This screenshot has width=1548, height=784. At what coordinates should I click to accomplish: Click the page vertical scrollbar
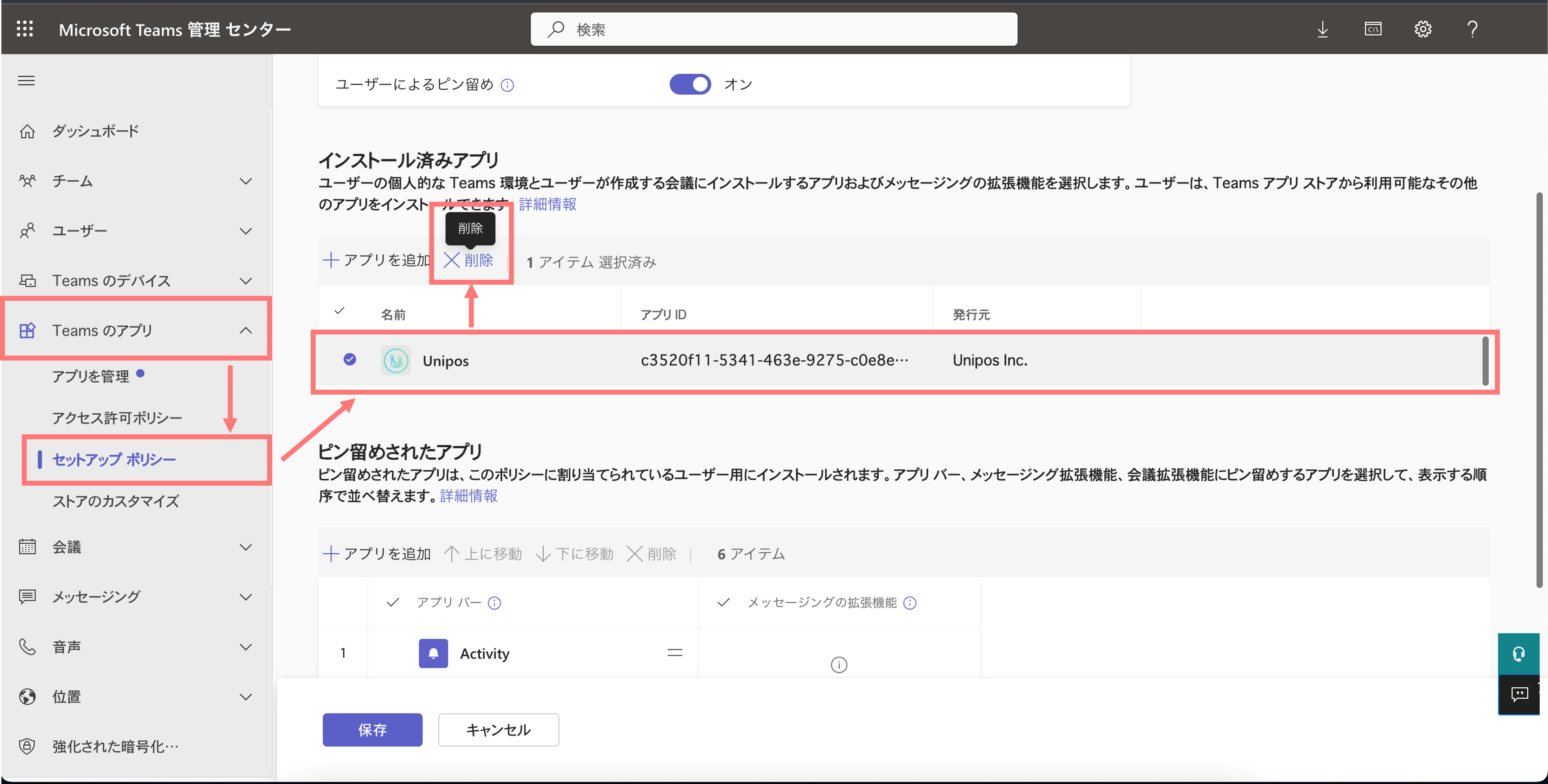pyautogui.click(x=1539, y=389)
